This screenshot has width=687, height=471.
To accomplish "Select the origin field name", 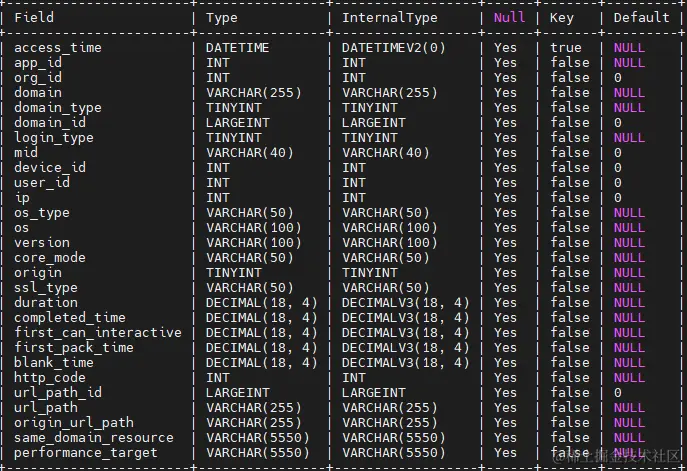I will coord(38,273).
